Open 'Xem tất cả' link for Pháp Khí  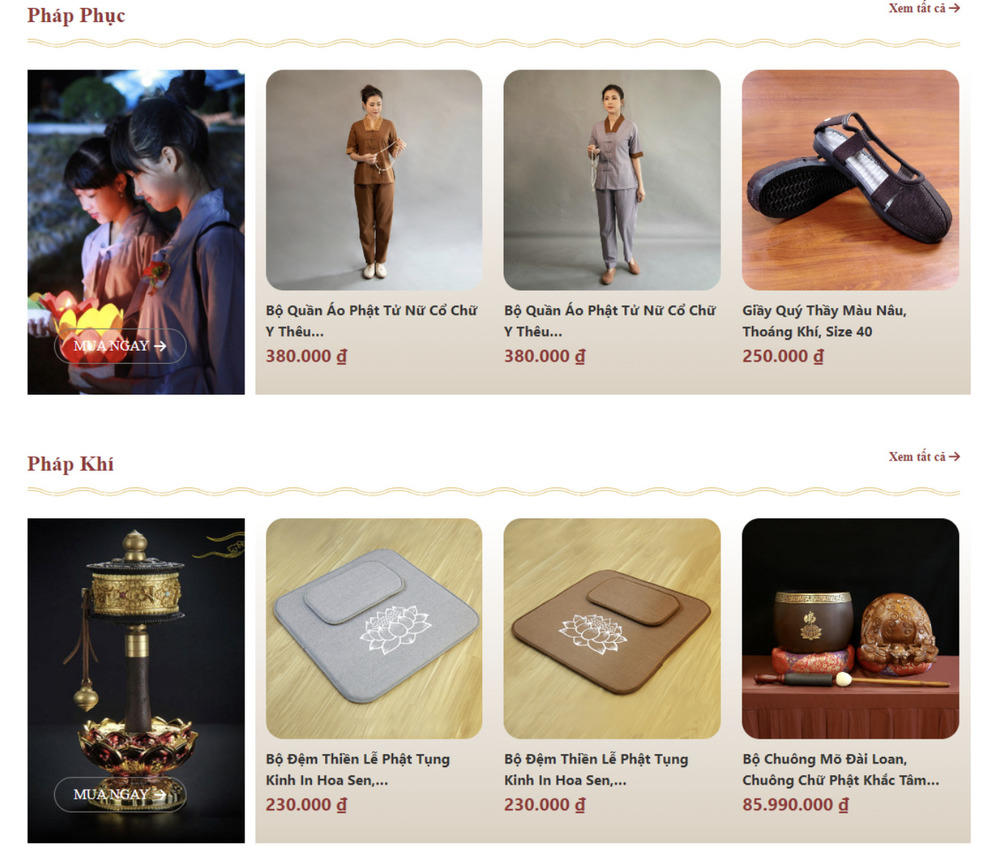click(923, 457)
